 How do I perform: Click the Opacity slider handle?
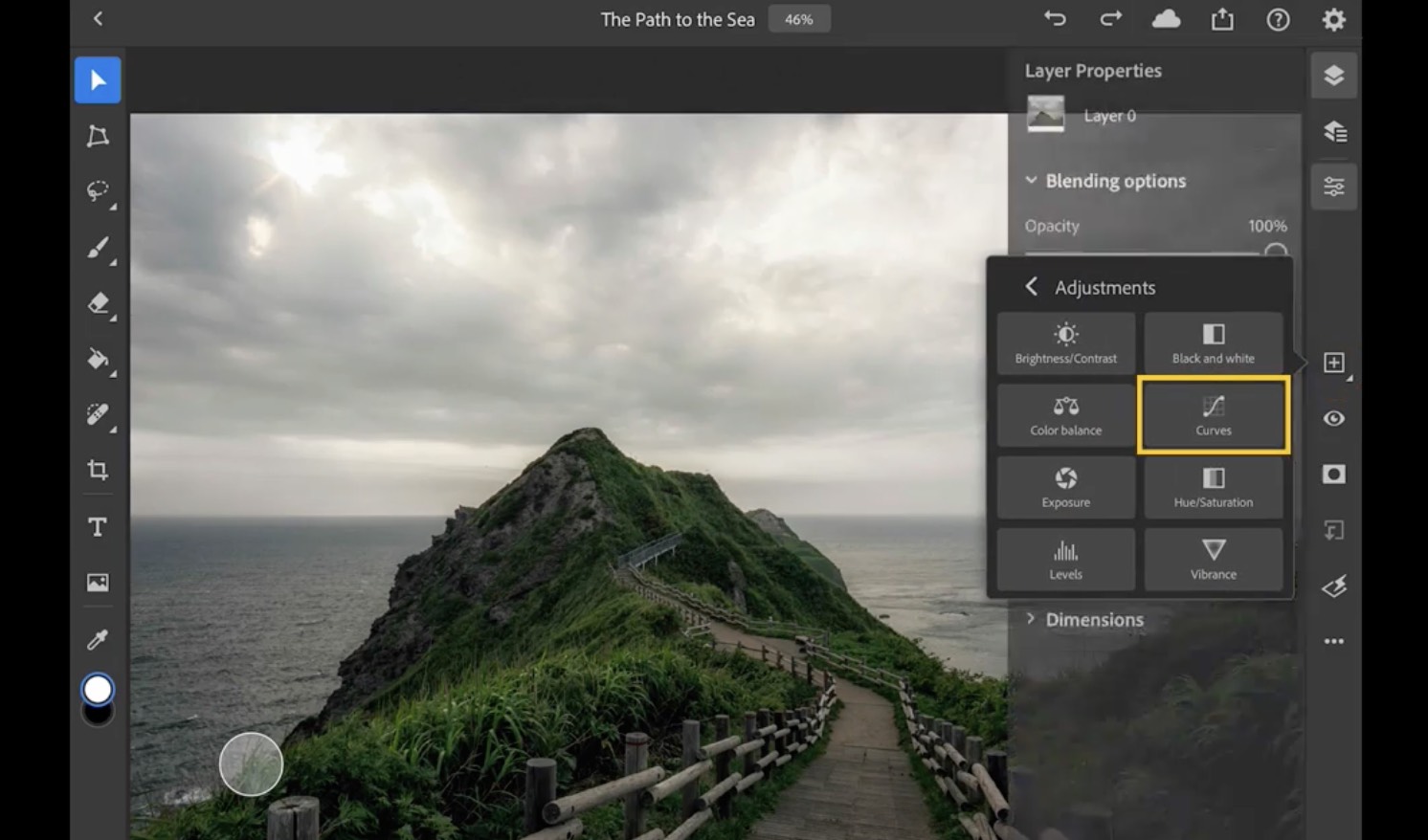pyautogui.click(x=1276, y=251)
